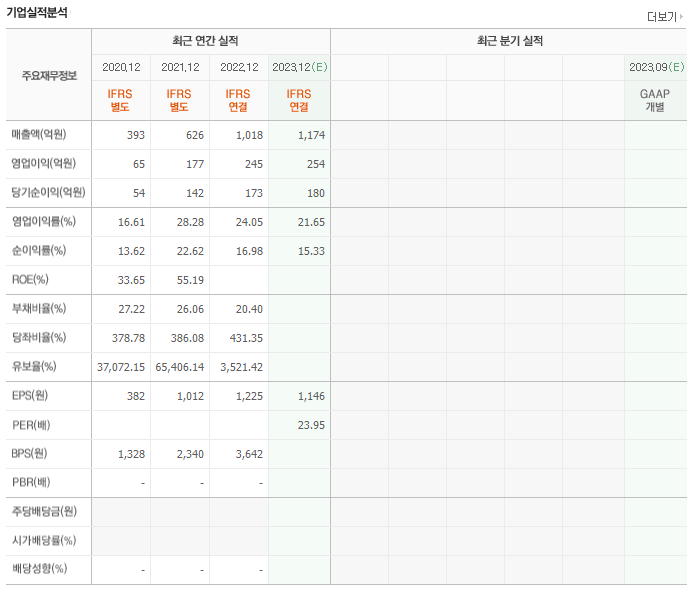Image resolution: width=687 pixels, height=589 pixels.
Task: Click the 유보율(%) row label
Action: 34,366
